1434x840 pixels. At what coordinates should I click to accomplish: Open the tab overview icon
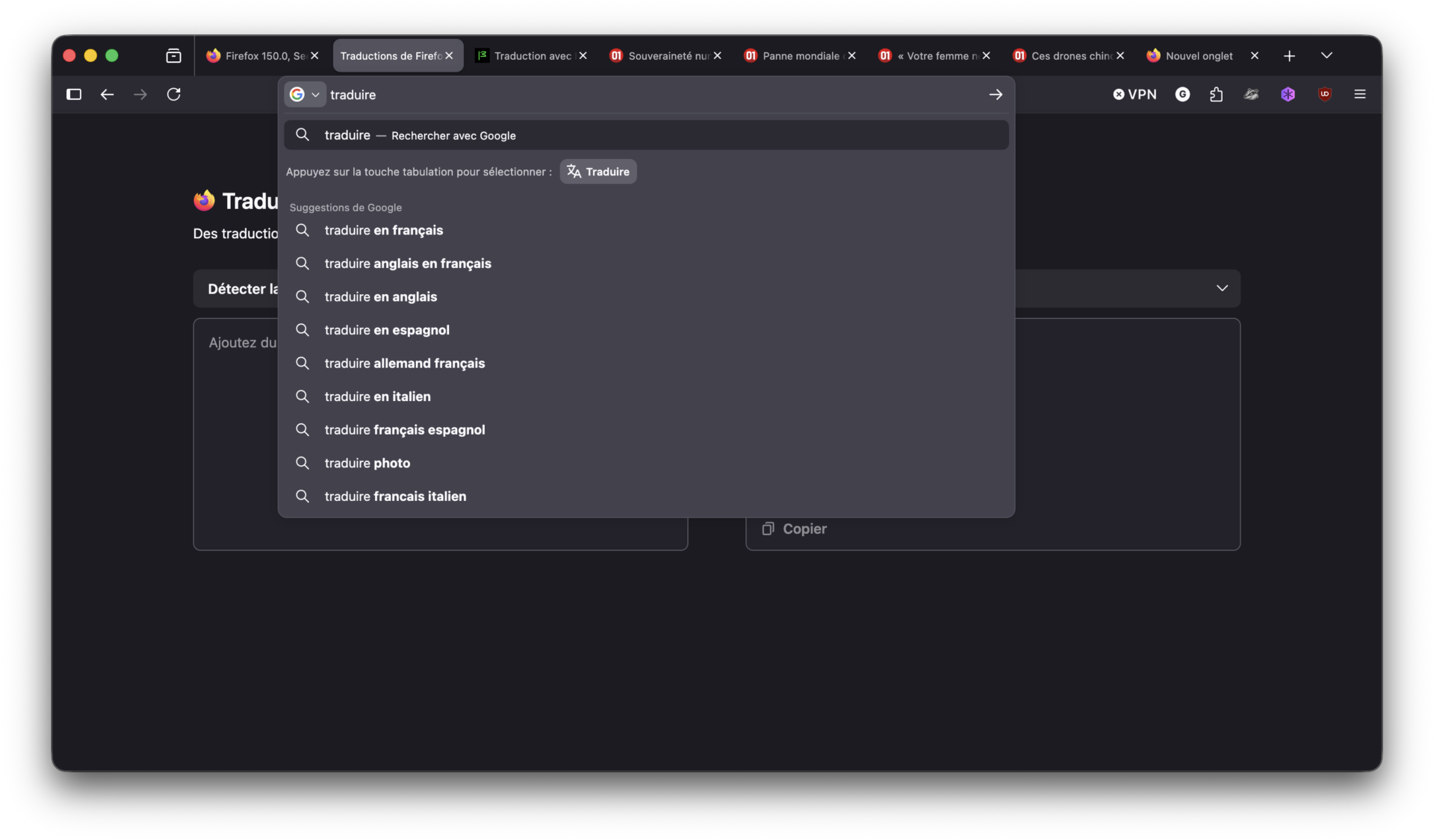point(173,56)
